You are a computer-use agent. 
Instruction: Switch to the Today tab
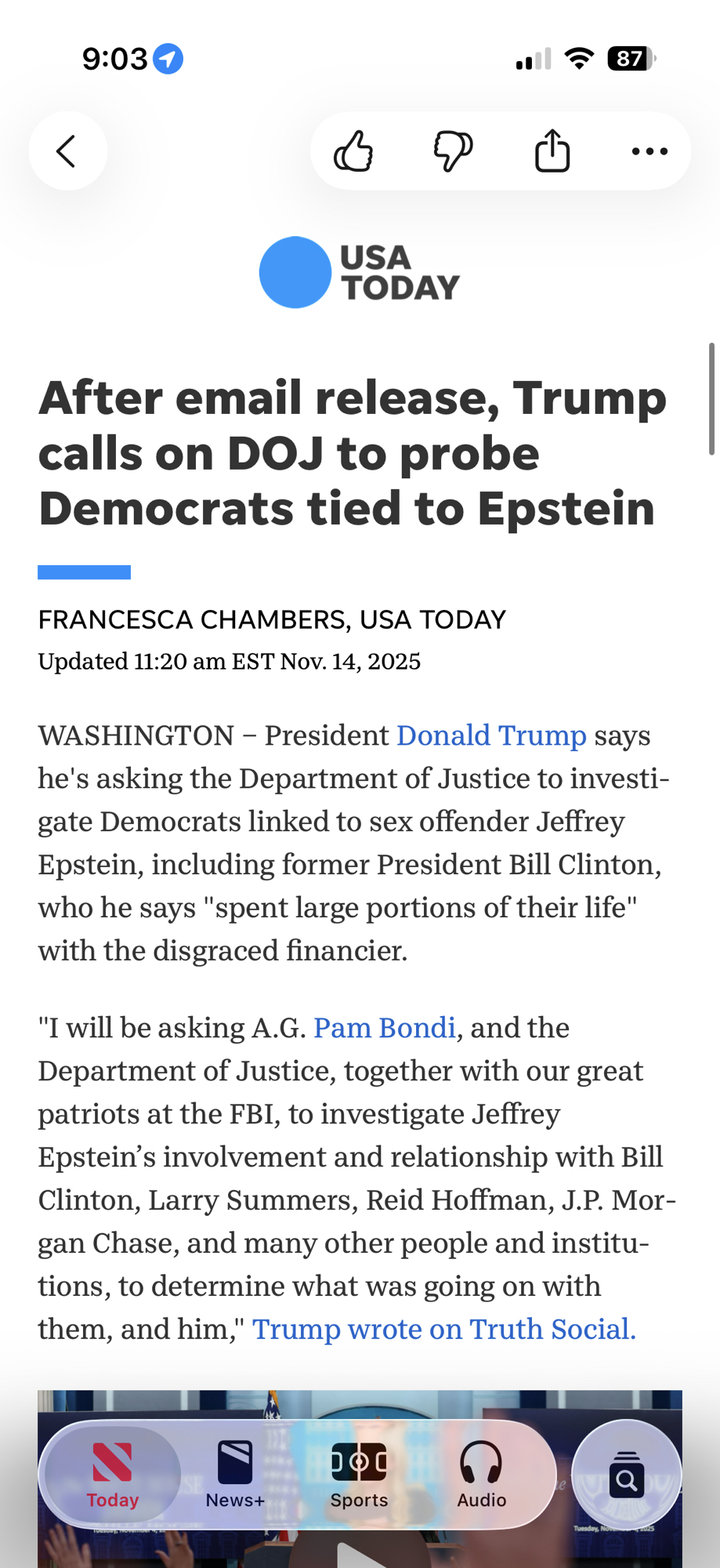tap(112, 1475)
